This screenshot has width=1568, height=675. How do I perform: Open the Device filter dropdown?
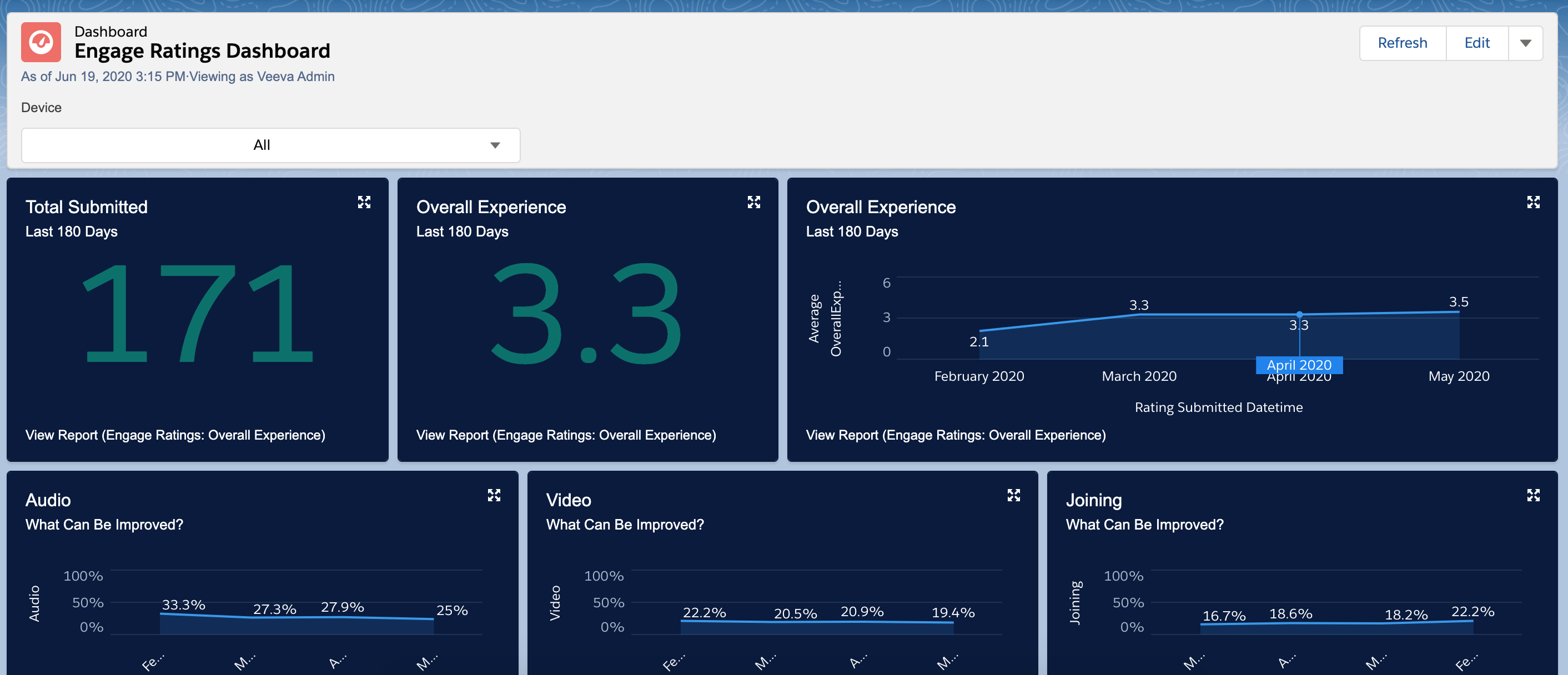pos(270,145)
